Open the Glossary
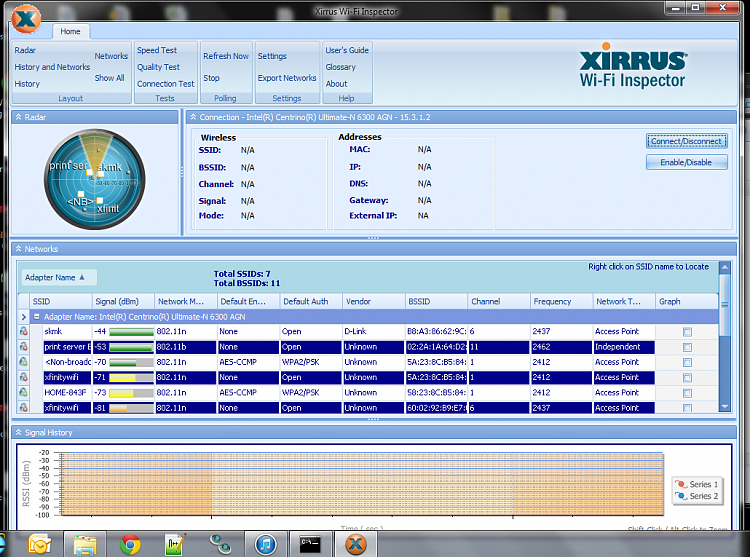Image resolution: width=750 pixels, height=557 pixels. [341, 67]
